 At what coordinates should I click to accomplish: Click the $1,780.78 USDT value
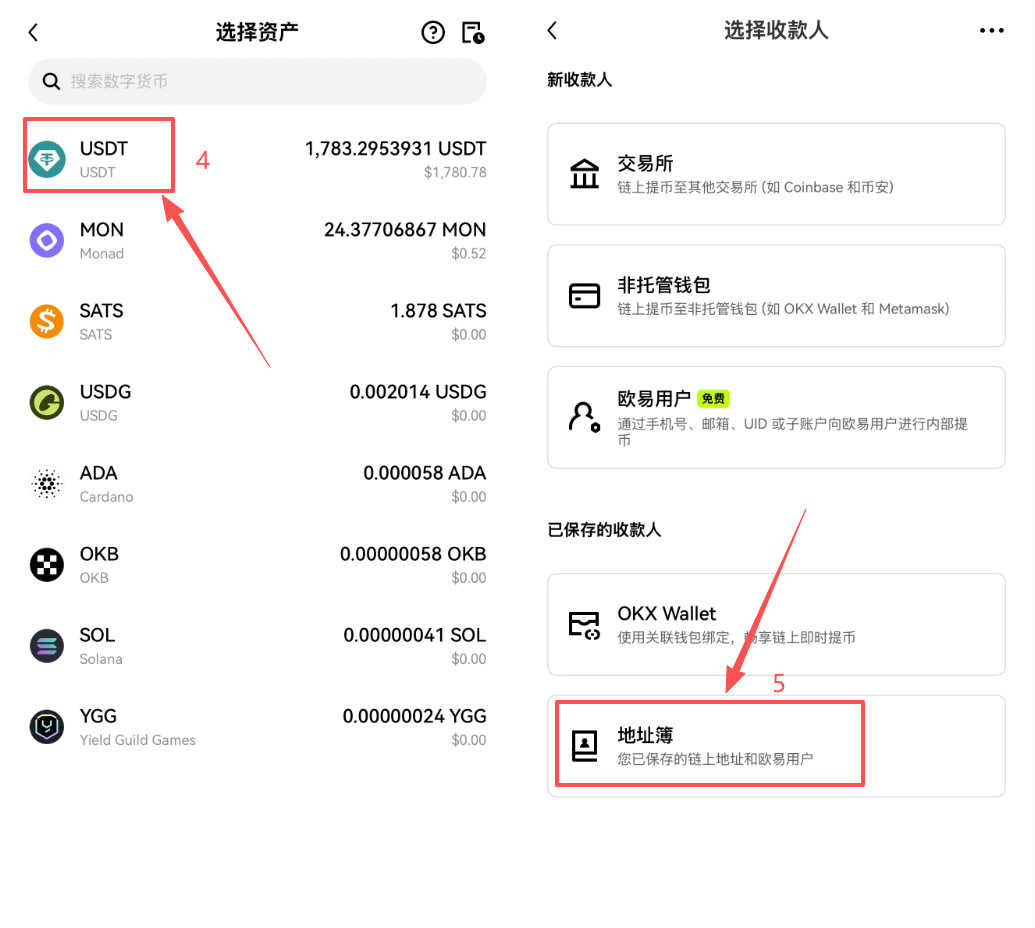point(455,173)
